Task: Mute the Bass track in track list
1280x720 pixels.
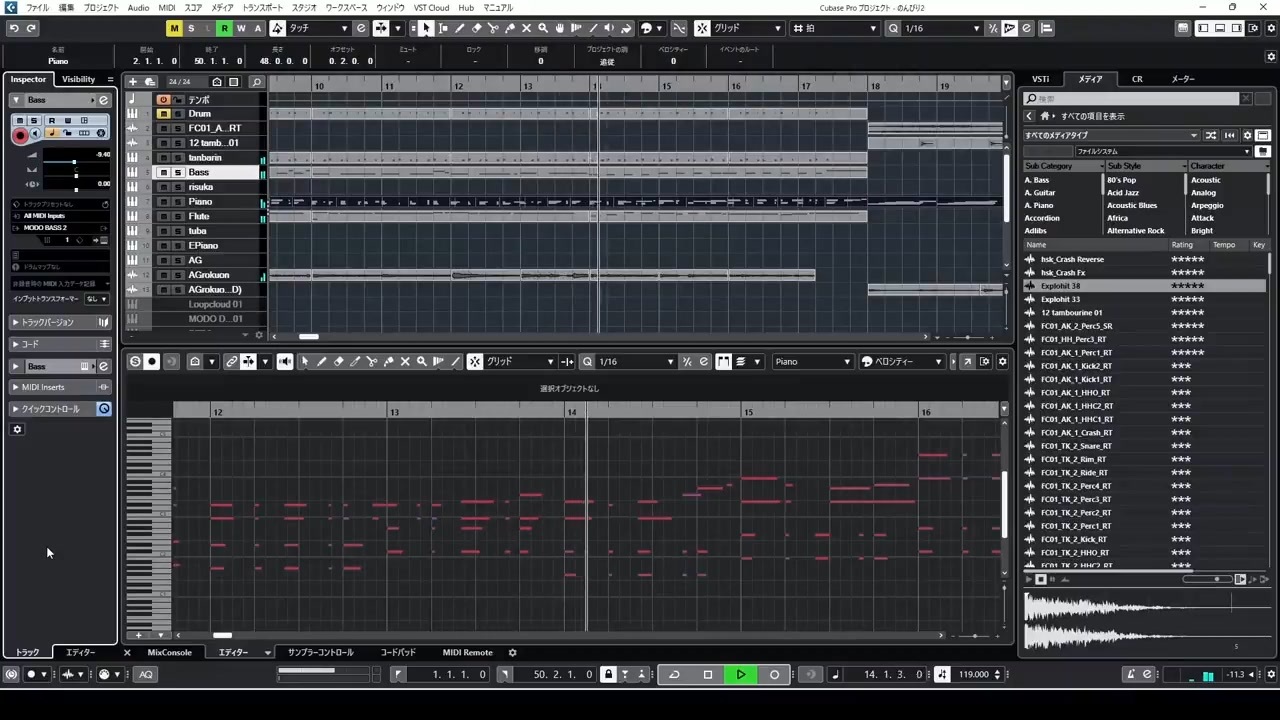Action: [x=164, y=172]
